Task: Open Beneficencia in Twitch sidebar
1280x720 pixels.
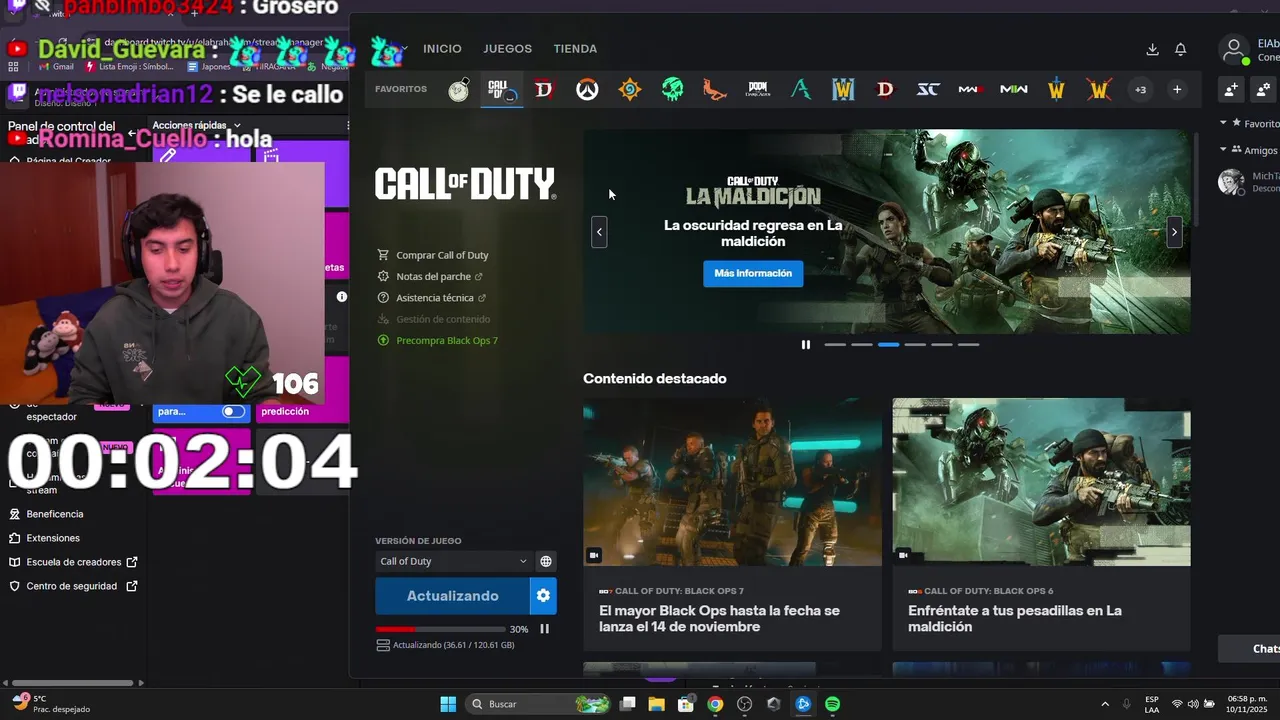Action: click(55, 514)
